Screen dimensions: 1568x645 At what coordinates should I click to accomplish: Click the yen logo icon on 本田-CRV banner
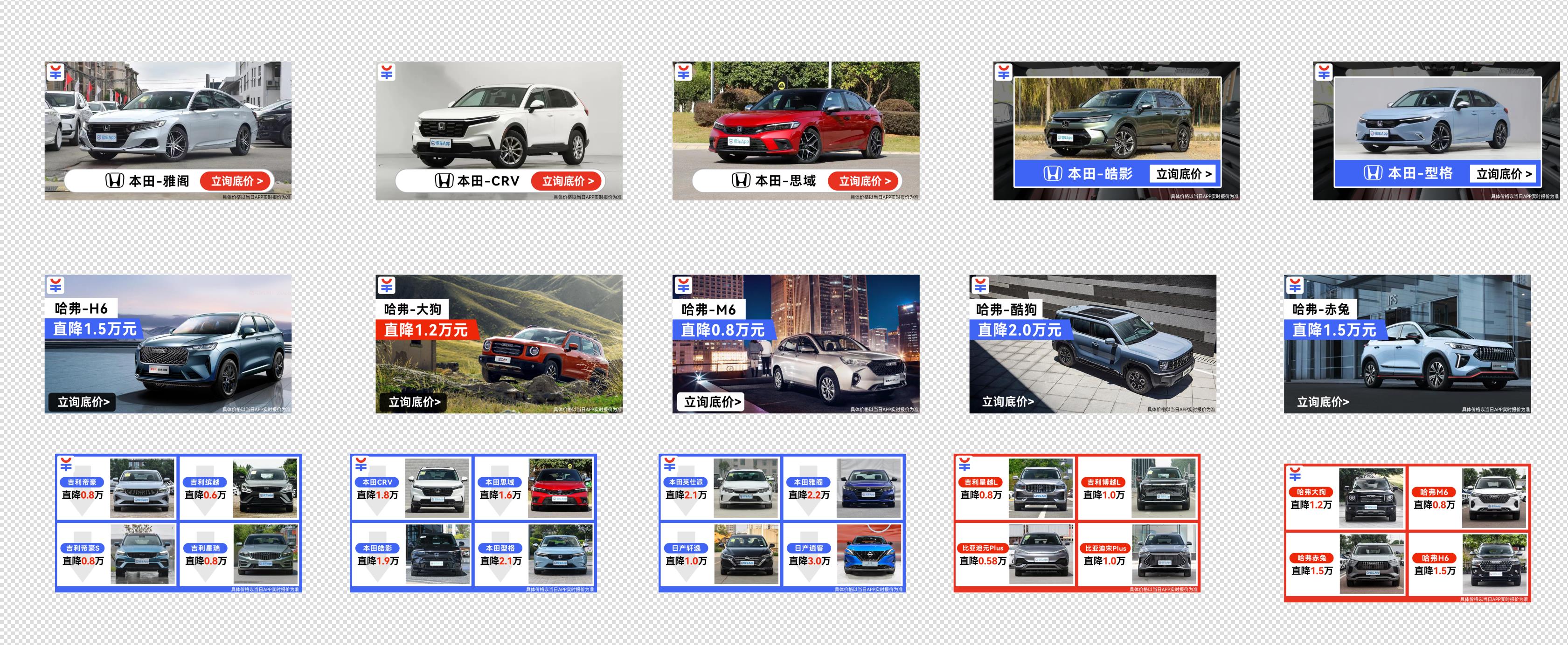tap(387, 72)
